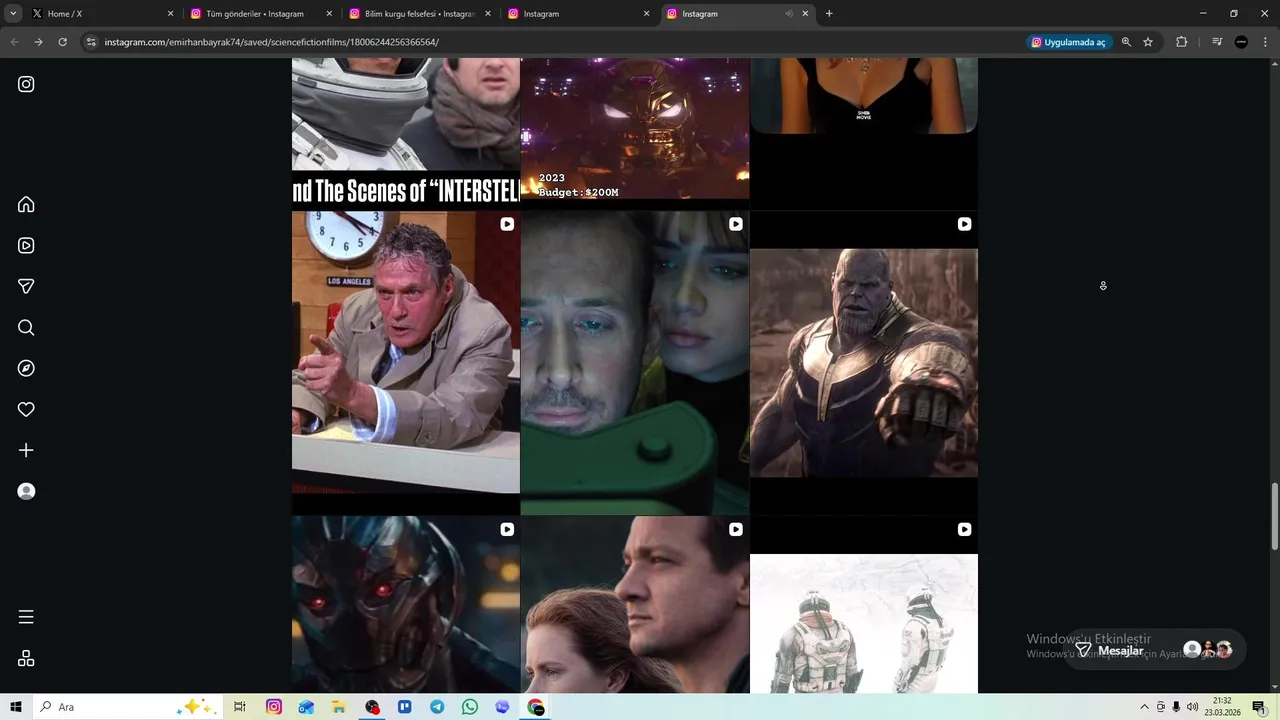Mute the audio-playing active tab
This screenshot has height=720, width=1280.
(x=789, y=14)
